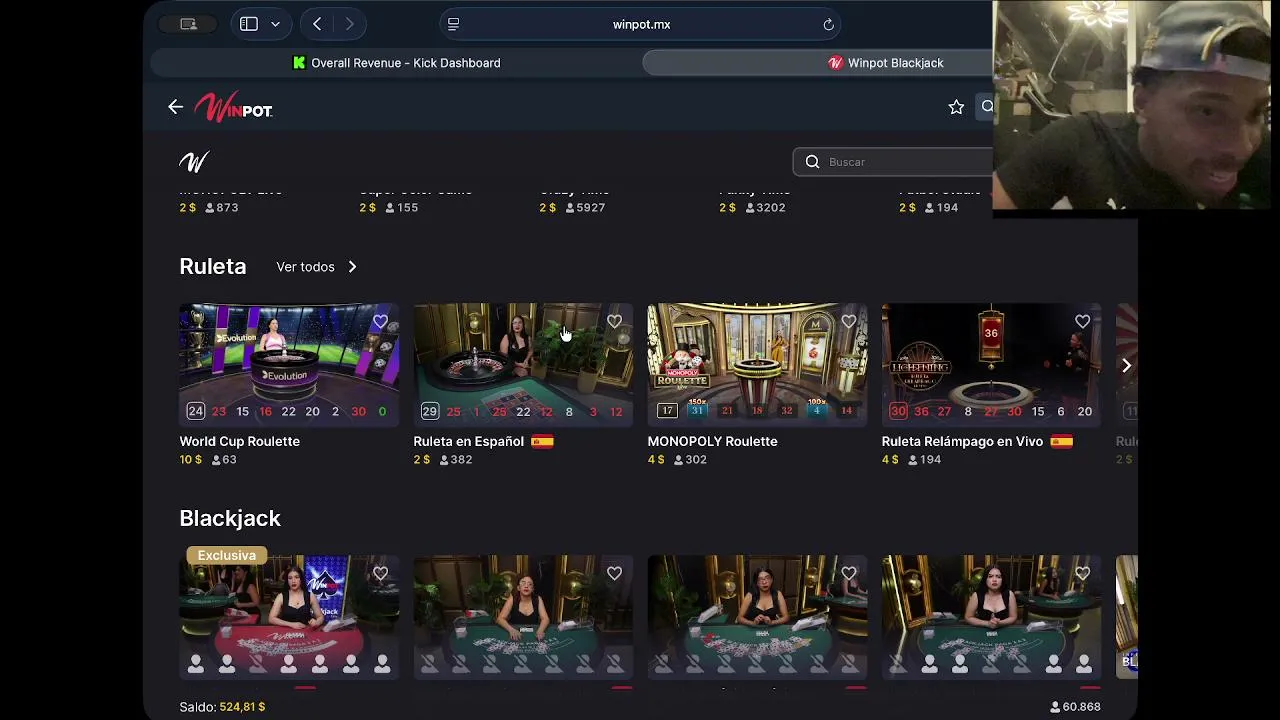This screenshot has height=720, width=1280.
Task: Click the Blackjack section heading
Action: [x=230, y=518]
